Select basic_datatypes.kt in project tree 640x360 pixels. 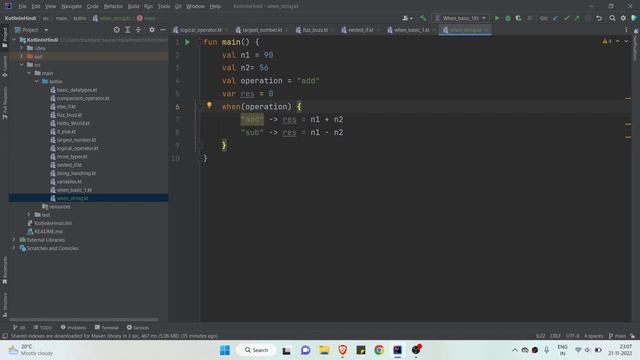coord(76,90)
